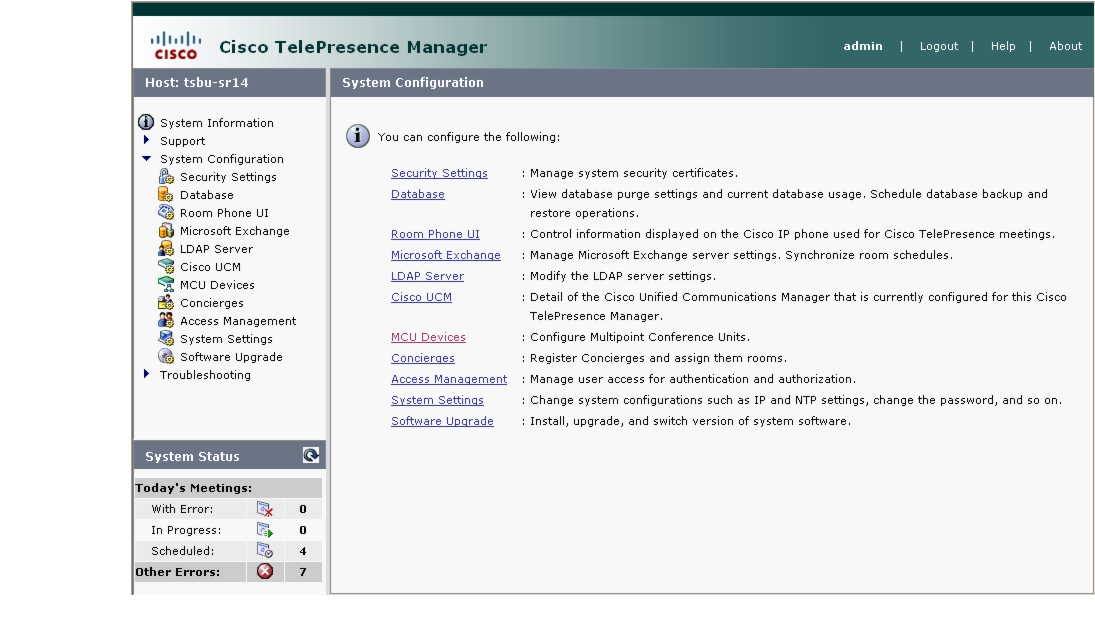The height and width of the screenshot is (636, 1095).
Task: Open the Security Settings link in main pane
Action: coord(439,173)
